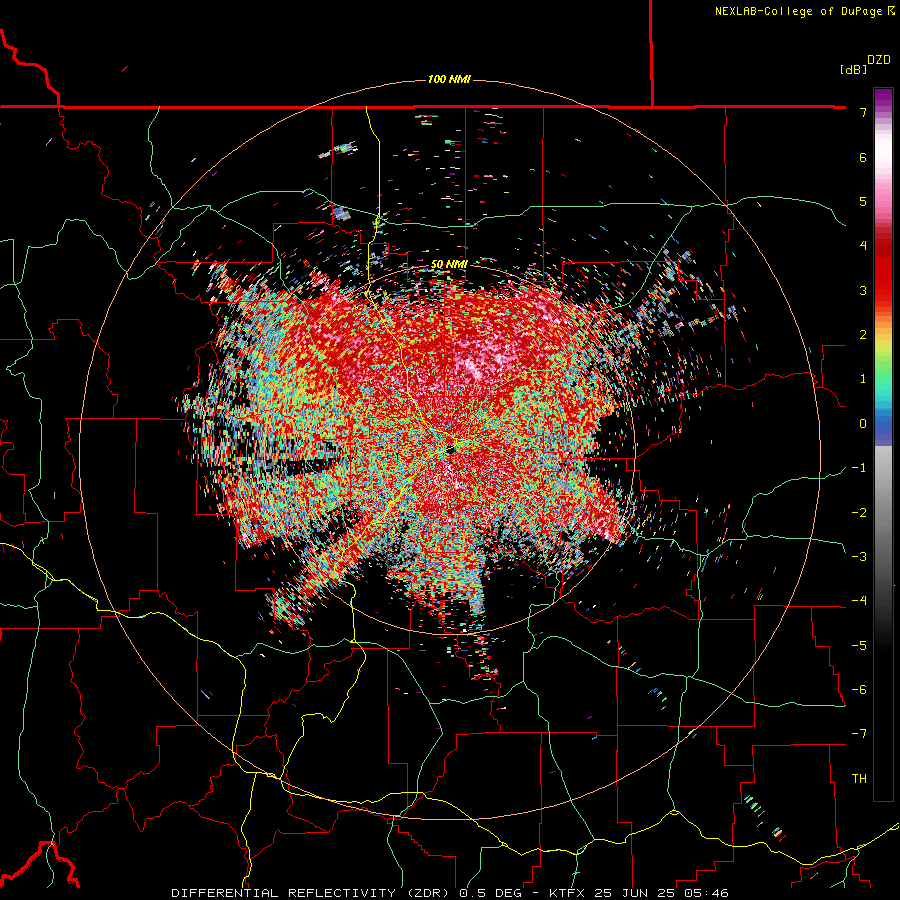Click the [dB] units label
Screen dimensions: 900x900
tap(853, 69)
